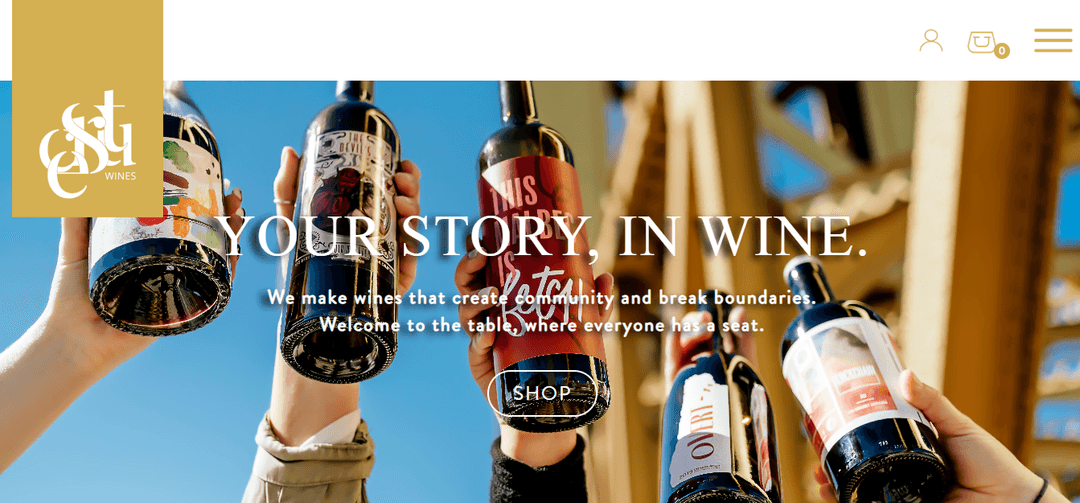Click the empty white header bar
1080x503 pixels.
[x=537, y=40]
